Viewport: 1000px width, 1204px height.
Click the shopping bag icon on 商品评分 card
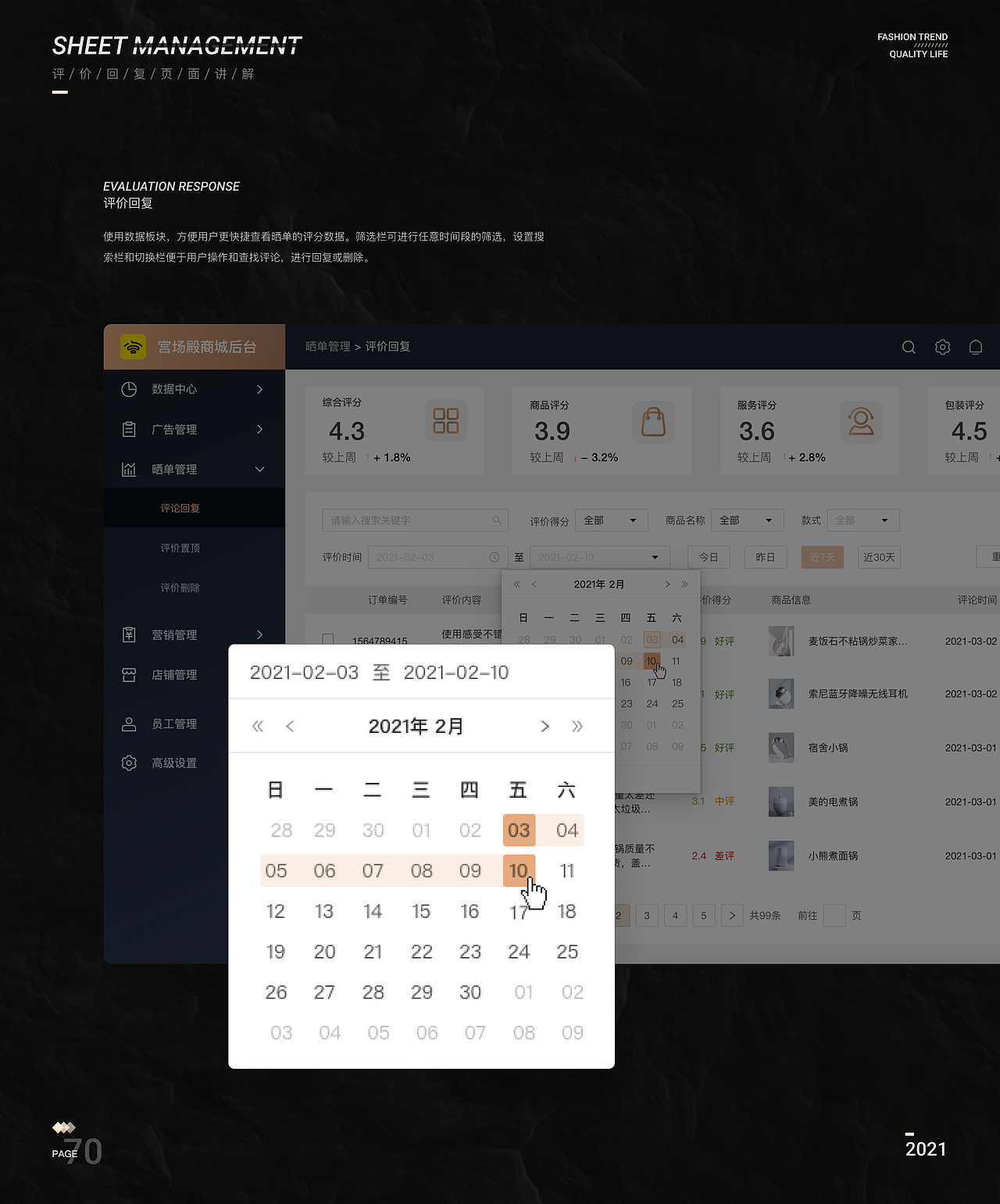653,421
